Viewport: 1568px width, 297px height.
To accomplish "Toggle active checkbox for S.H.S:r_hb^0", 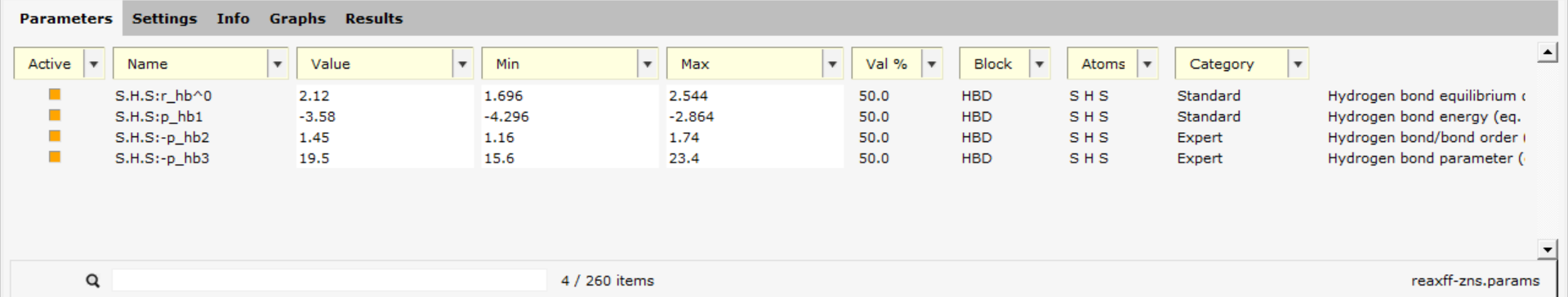I will (x=55, y=95).
